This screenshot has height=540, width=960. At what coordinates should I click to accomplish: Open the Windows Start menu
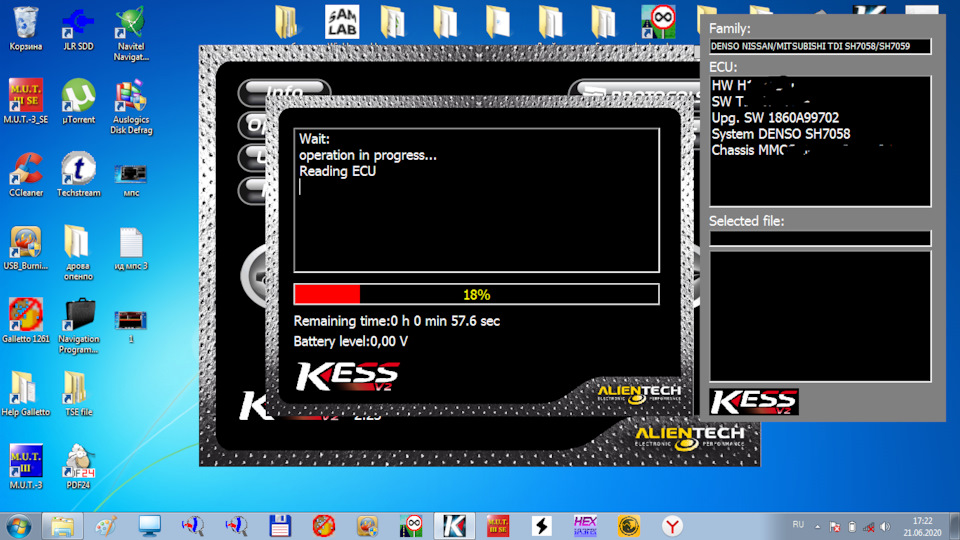tap(18, 526)
